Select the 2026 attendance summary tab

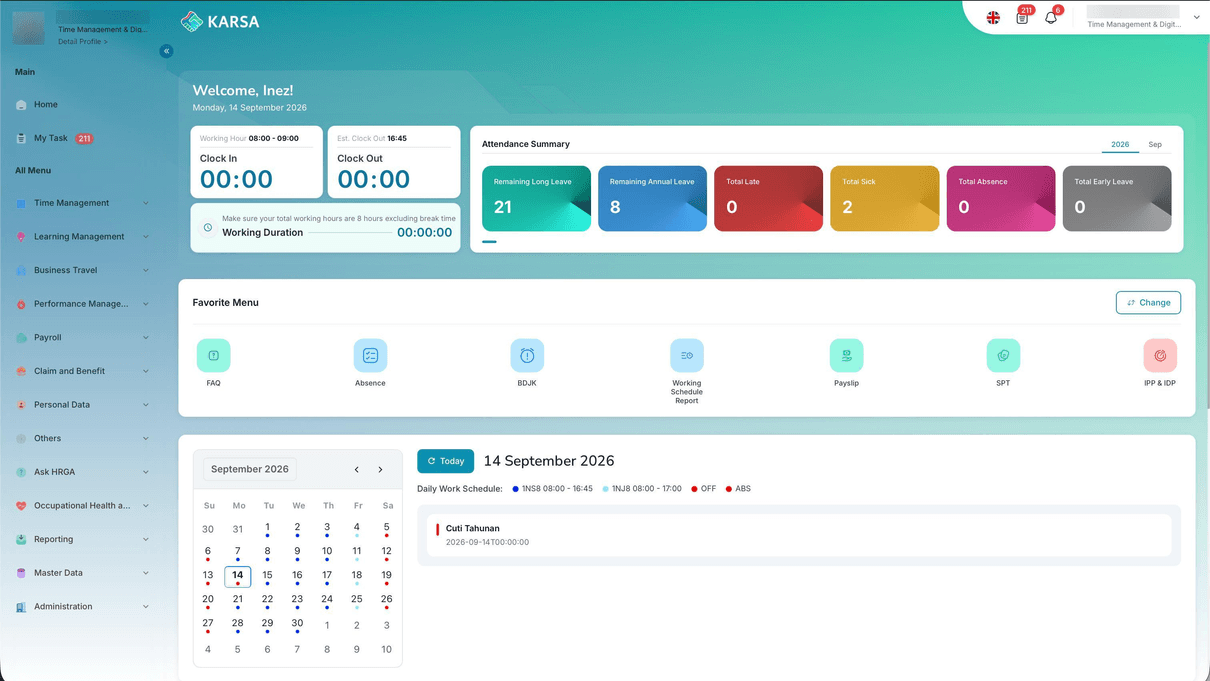pos(1120,145)
